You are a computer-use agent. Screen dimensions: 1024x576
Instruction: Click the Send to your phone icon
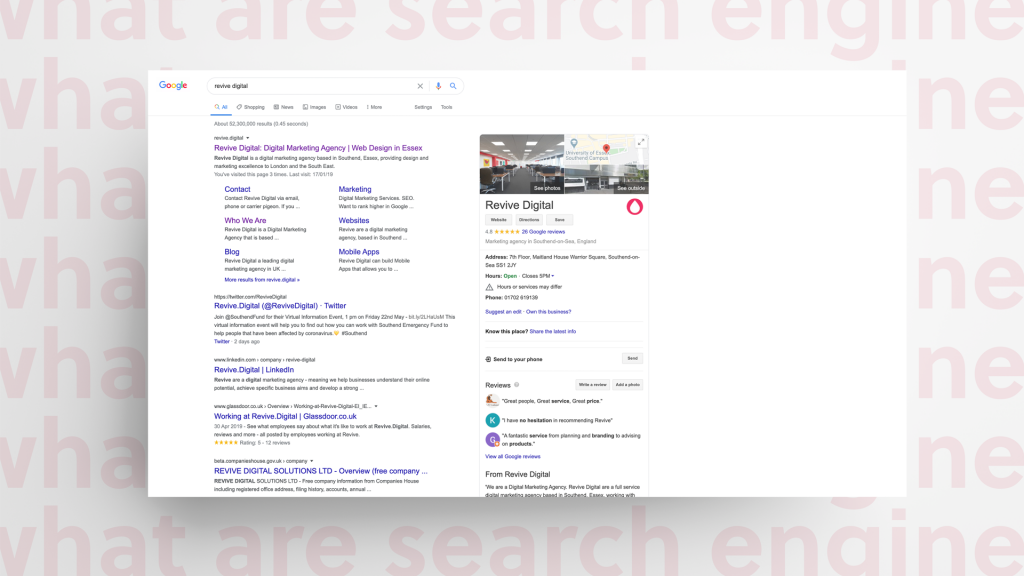coord(488,359)
